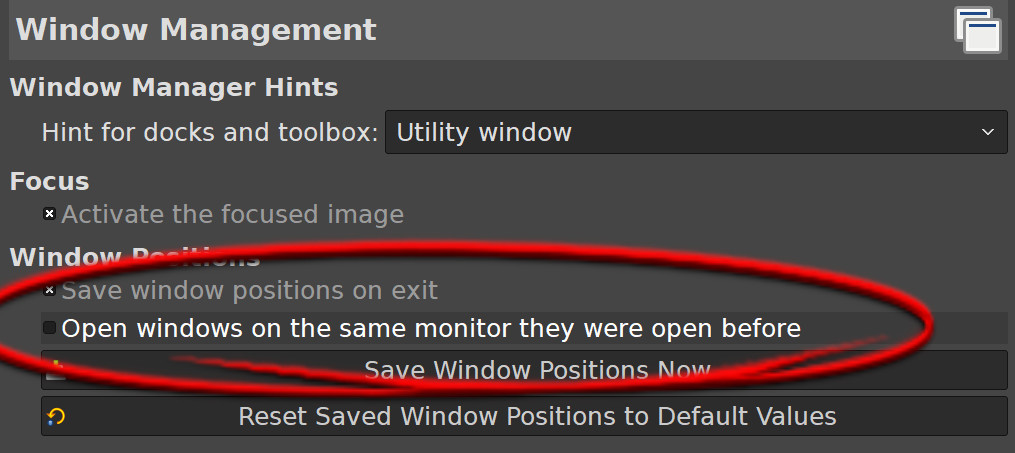The width and height of the screenshot is (1015, 453).
Task: Disable Save window positions on exit
Action: coord(49,291)
